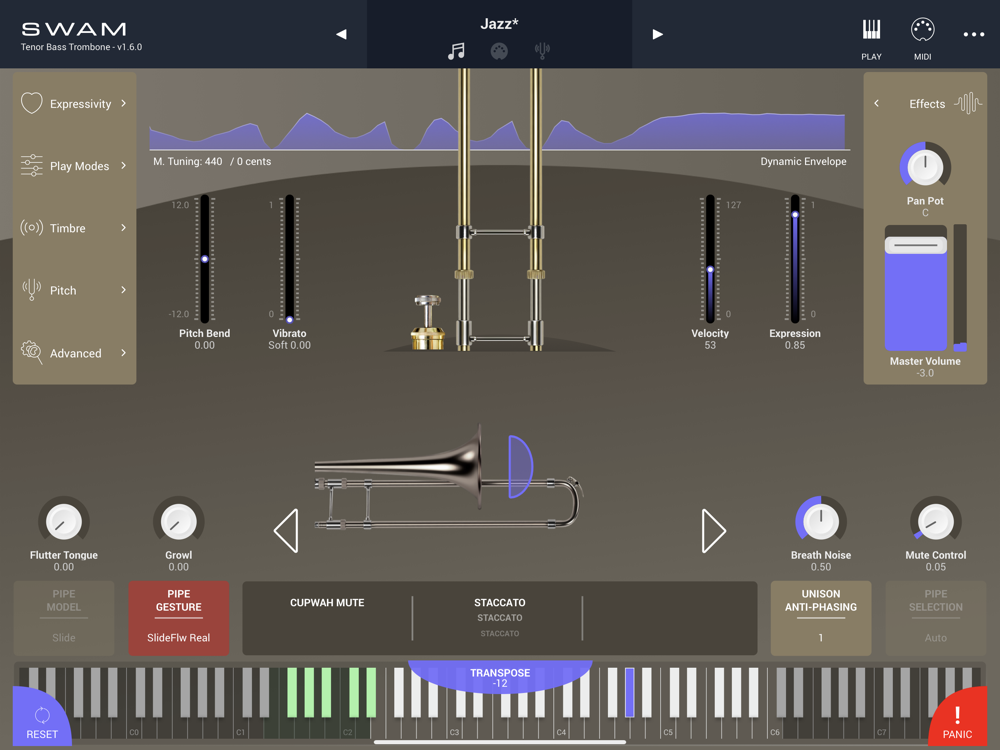Viewport: 1000px width, 750px height.
Task: Open the PLAY keyboard icon
Action: click(871, 30)
